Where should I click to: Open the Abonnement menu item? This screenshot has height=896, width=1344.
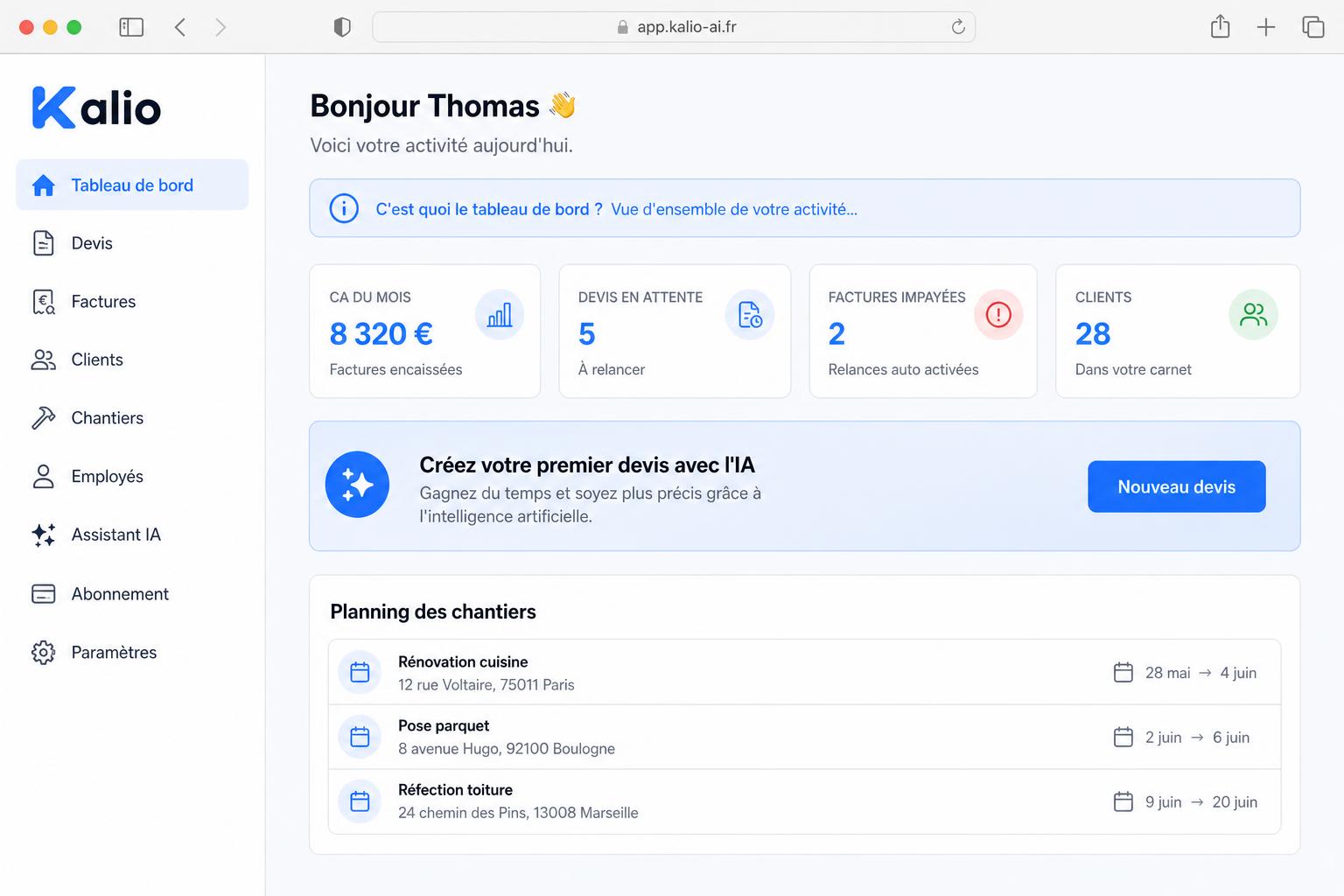tap(132, 594)
